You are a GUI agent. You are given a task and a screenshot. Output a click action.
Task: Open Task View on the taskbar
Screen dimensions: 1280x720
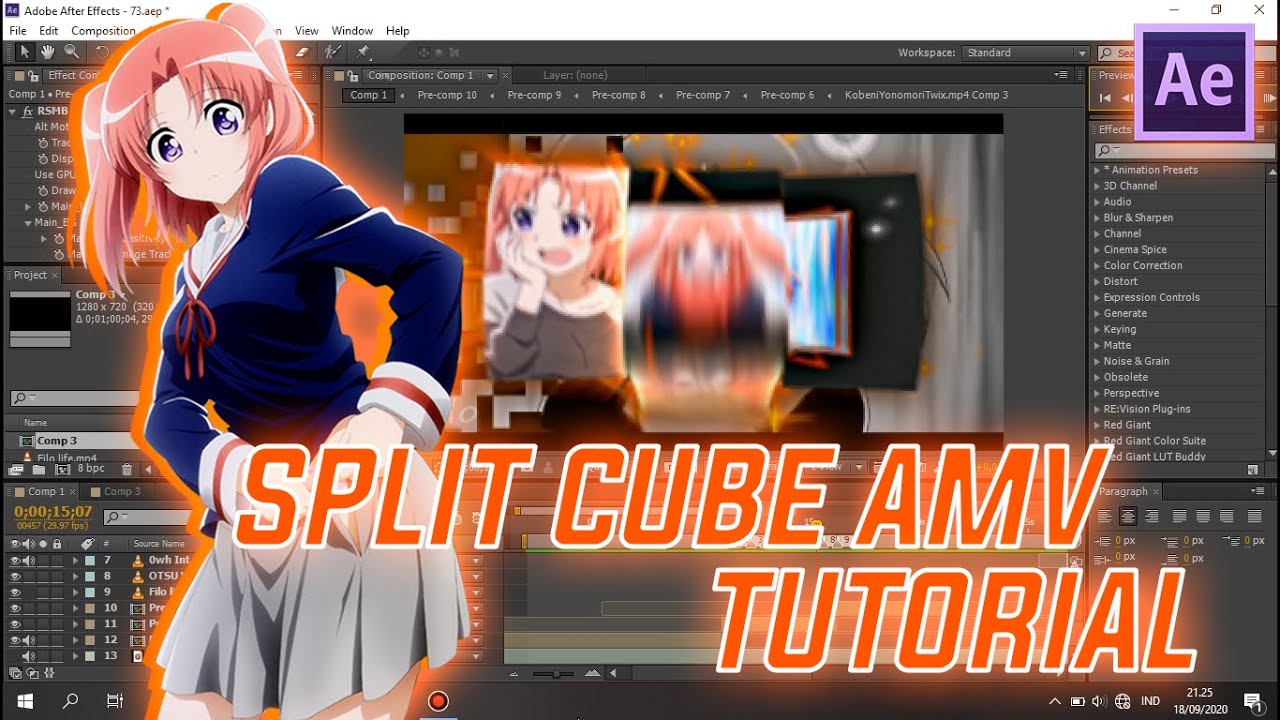(115, 701)
